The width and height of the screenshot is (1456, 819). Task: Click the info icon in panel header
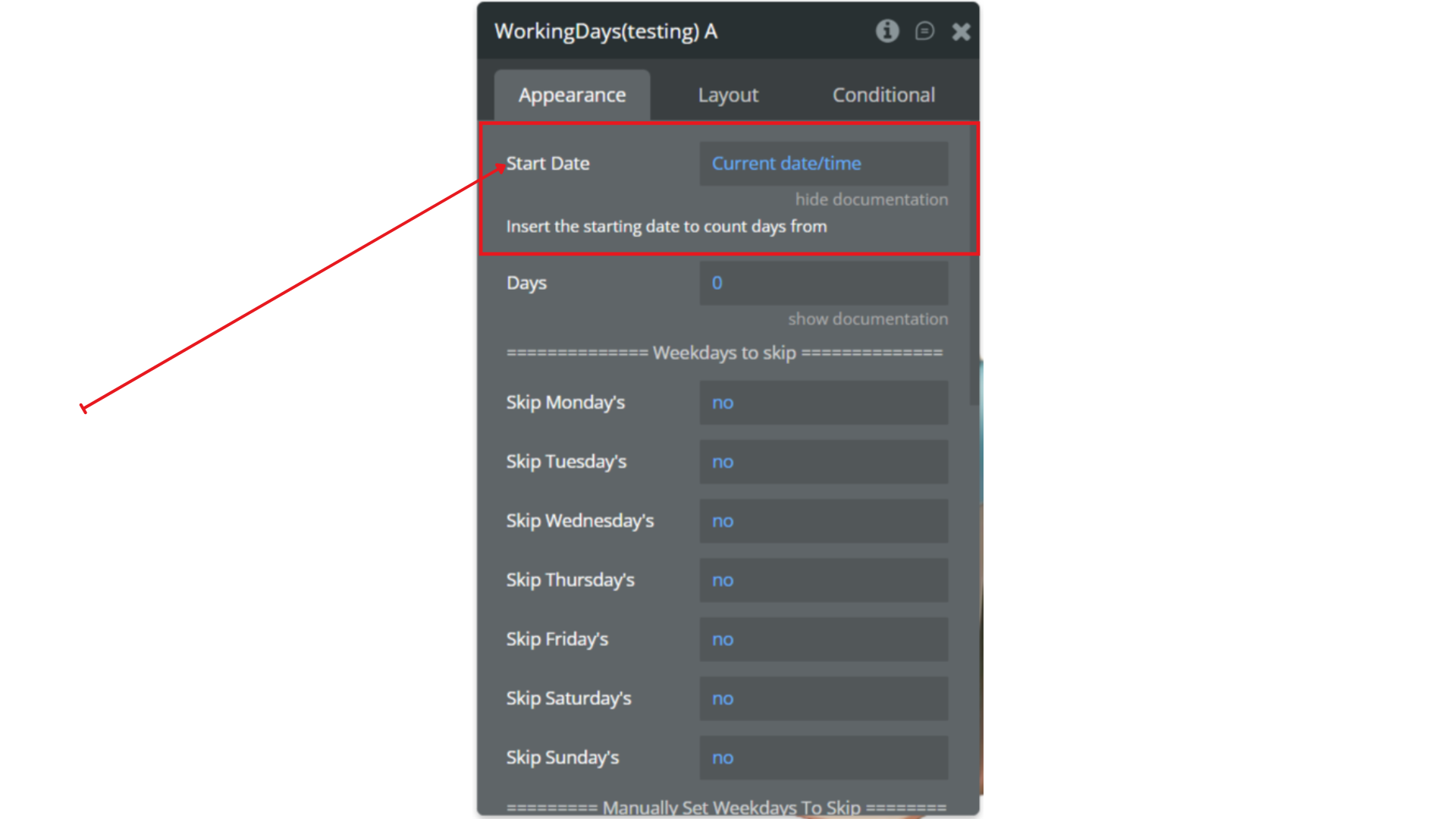click(x=887, y=31)
